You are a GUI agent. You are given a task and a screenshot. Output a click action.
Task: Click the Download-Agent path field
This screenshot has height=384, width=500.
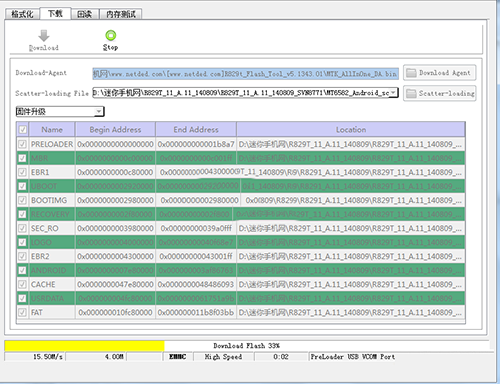[x=245, y=74]
